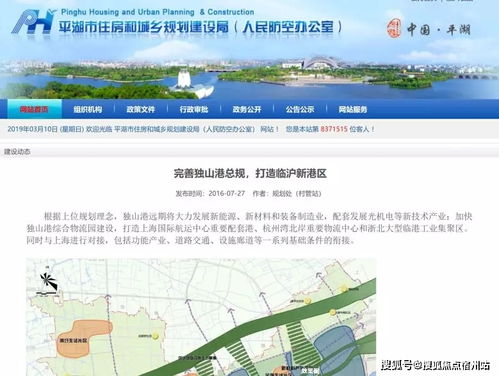
Task: Select 政策文件 in the navigation bar
Action: 141,109
